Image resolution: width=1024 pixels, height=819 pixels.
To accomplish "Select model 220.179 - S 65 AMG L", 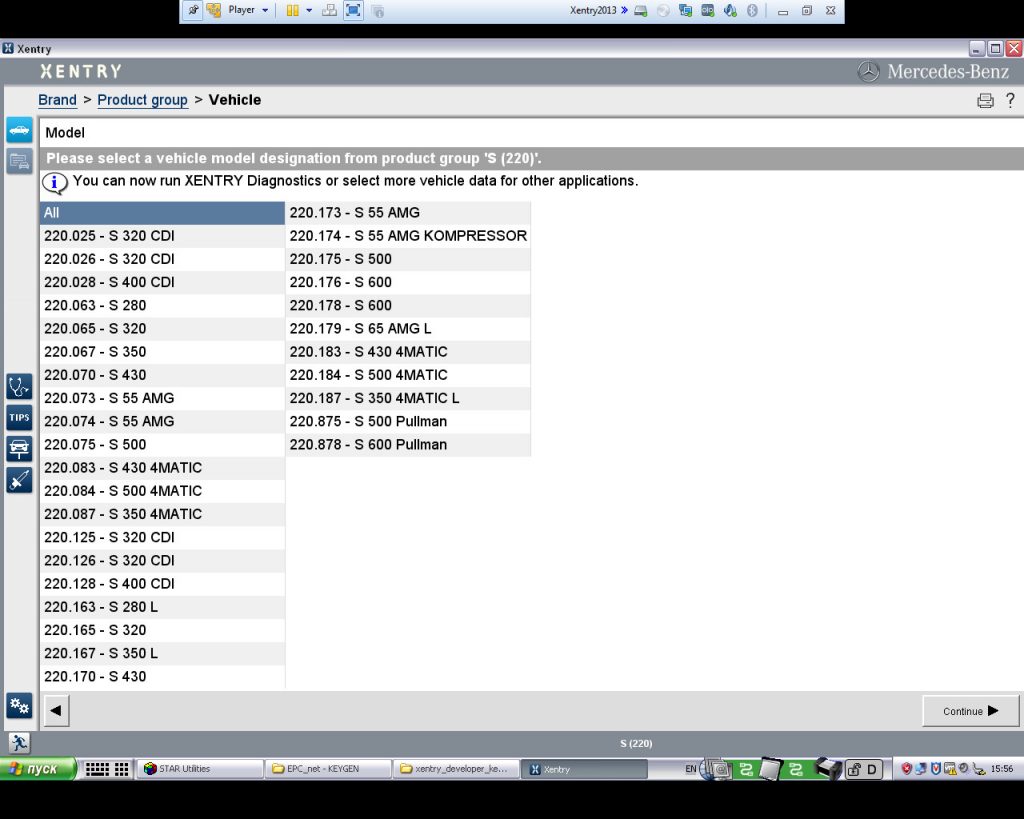I will [x=408, y=329].
